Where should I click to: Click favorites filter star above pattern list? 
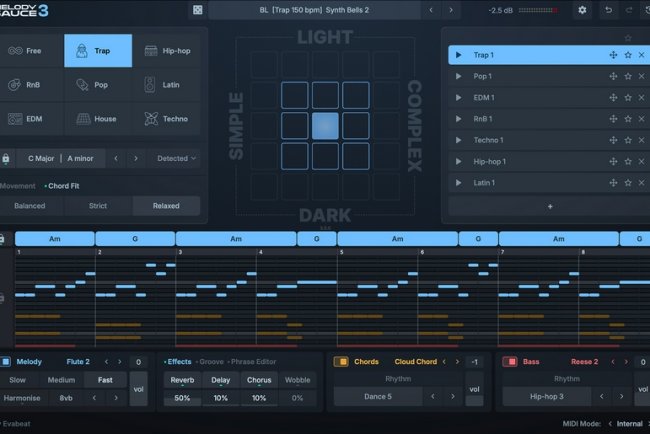[628, 38]
